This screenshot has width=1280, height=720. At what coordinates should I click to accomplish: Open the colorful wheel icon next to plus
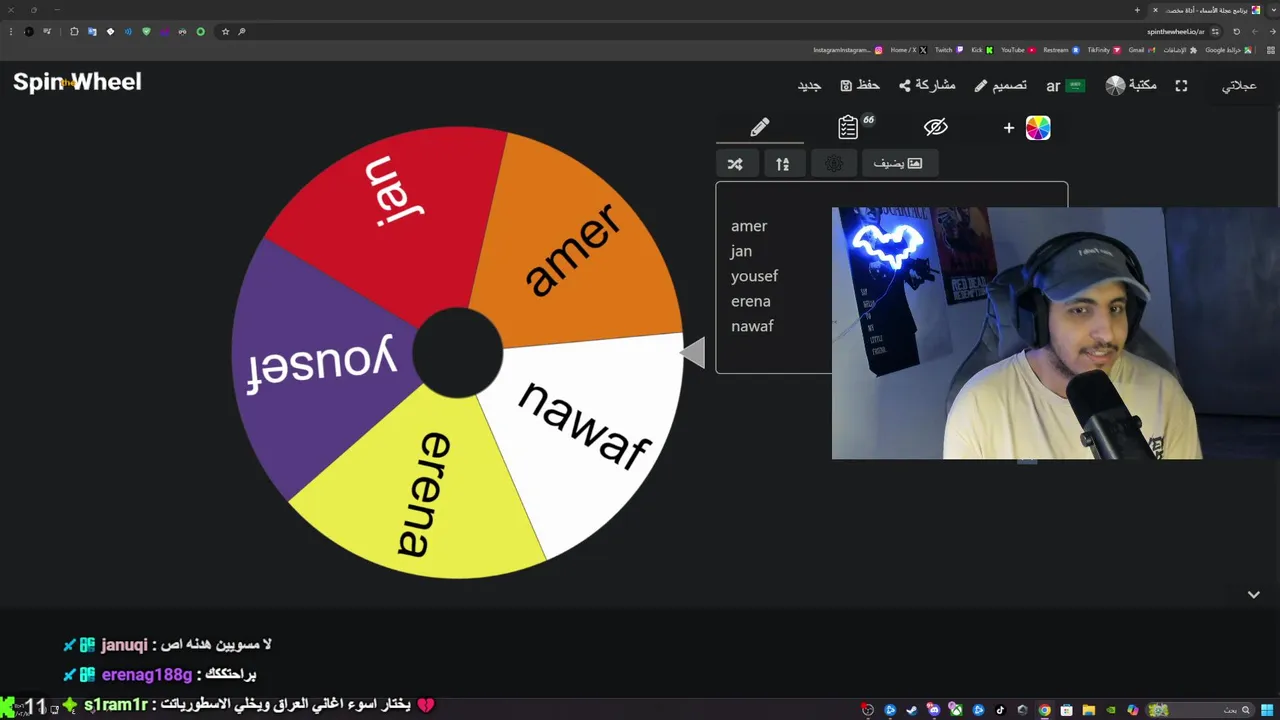click(1038, 128)
